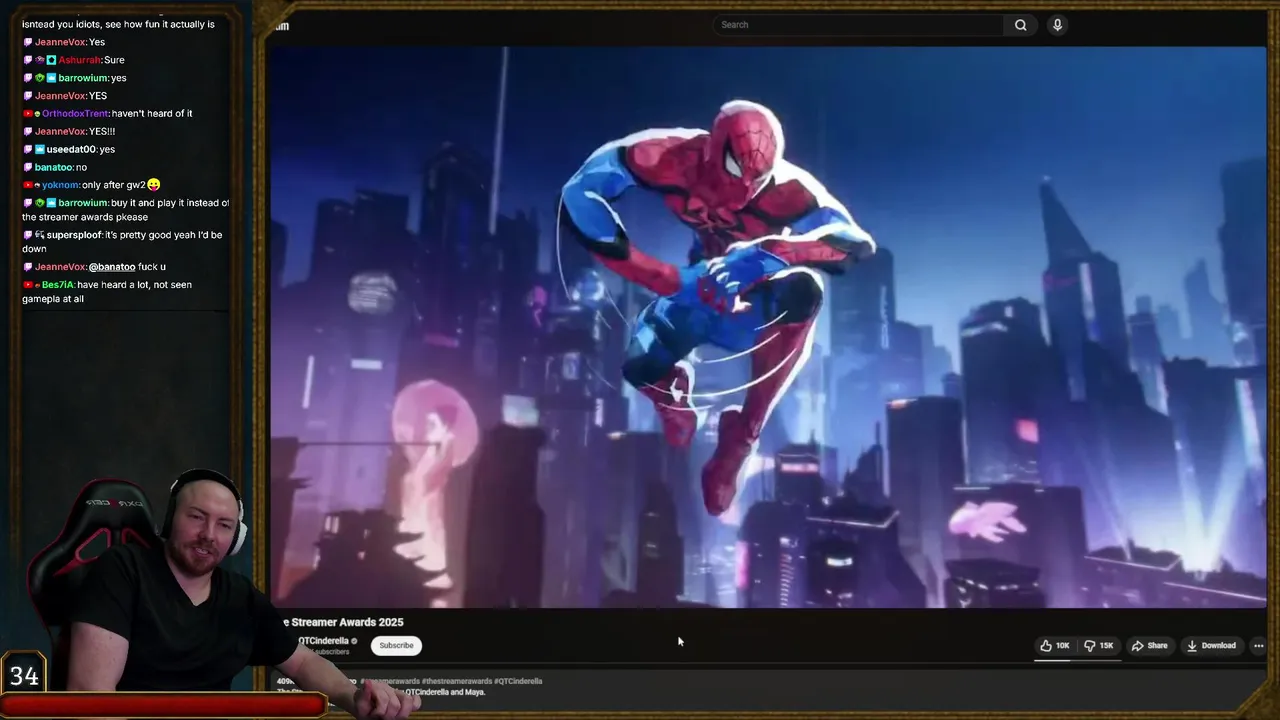Viewport: 1280px width, 720px height.
Task: Click the Spider-Man video player frame
Action: (767, 327)
